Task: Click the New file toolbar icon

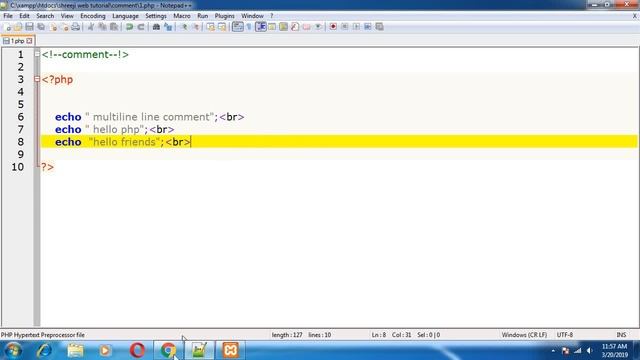Action: 7,27
